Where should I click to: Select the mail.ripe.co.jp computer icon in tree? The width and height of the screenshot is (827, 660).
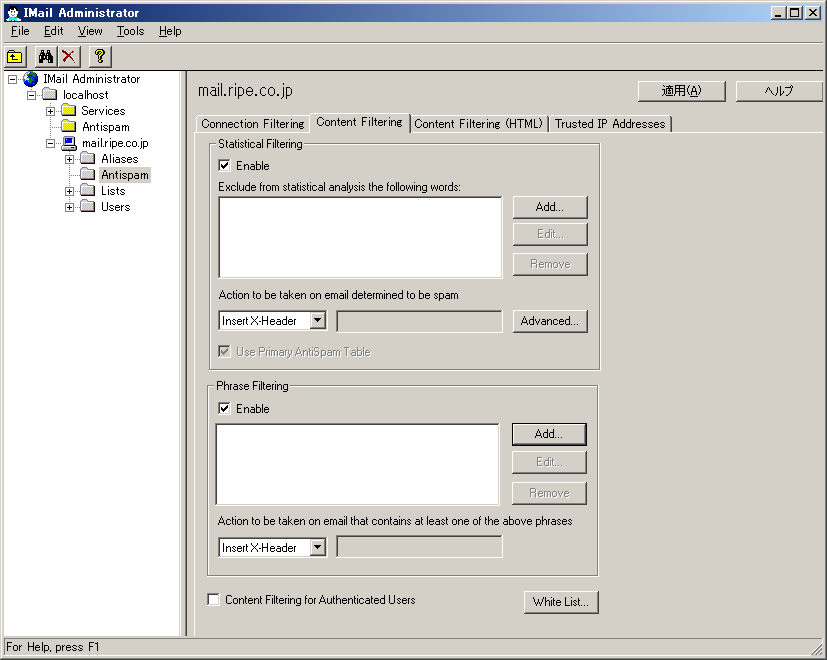[69, 143]
